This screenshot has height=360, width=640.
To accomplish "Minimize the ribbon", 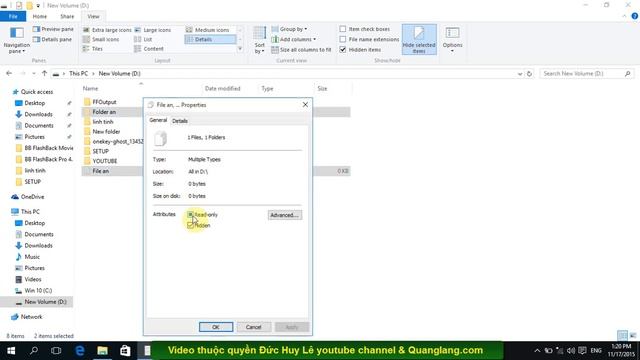I will pyautogui.click(x=624, y=16).
